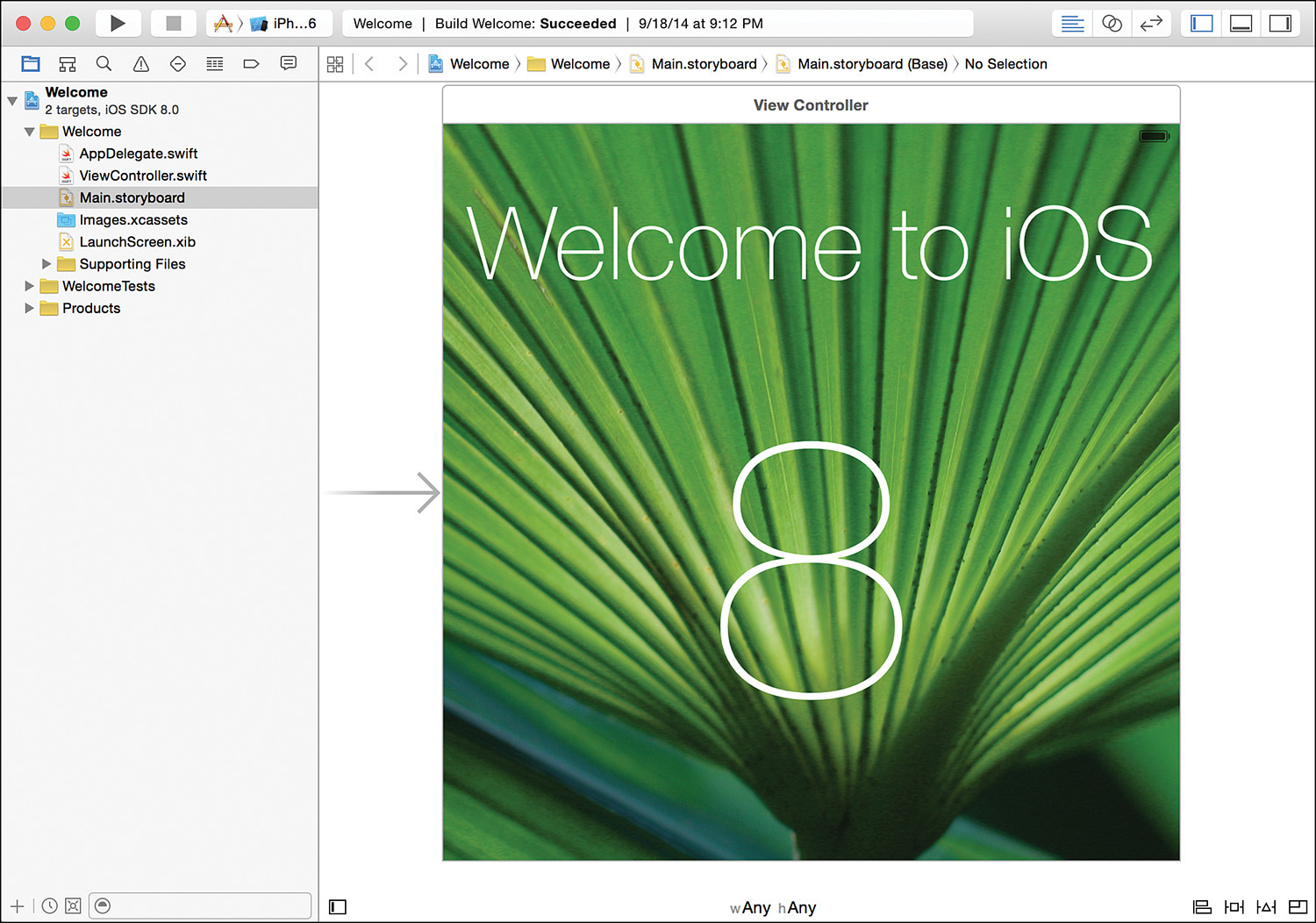Choose the iPh...6 device destination
Image resolution: width=1316 pixels, height=923 pixels.
tap(284, 24)
